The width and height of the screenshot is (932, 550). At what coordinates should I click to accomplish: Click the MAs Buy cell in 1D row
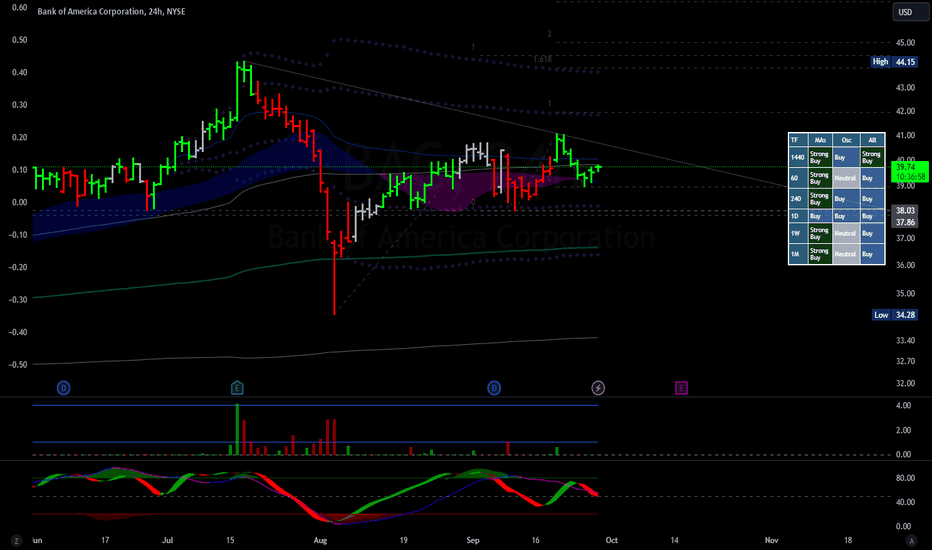820,216
